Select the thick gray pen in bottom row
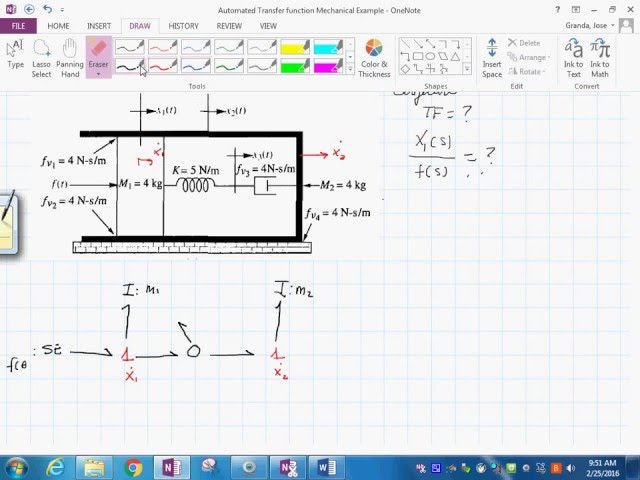 point(262,66)
